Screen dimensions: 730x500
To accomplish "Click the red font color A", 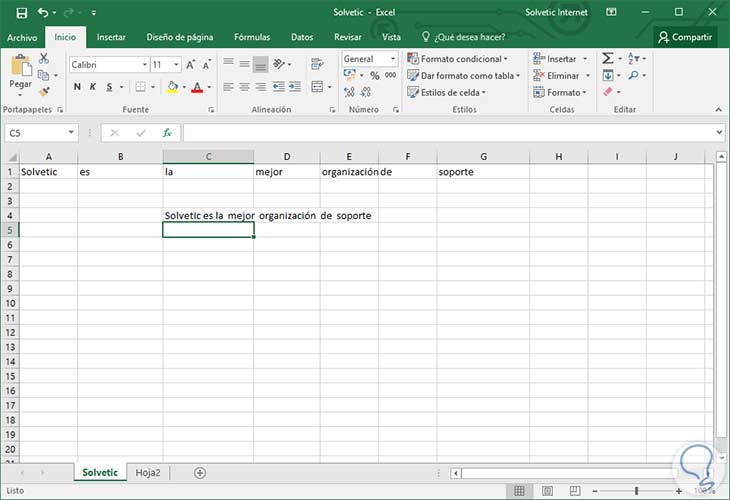I will (x=197, y=87).
